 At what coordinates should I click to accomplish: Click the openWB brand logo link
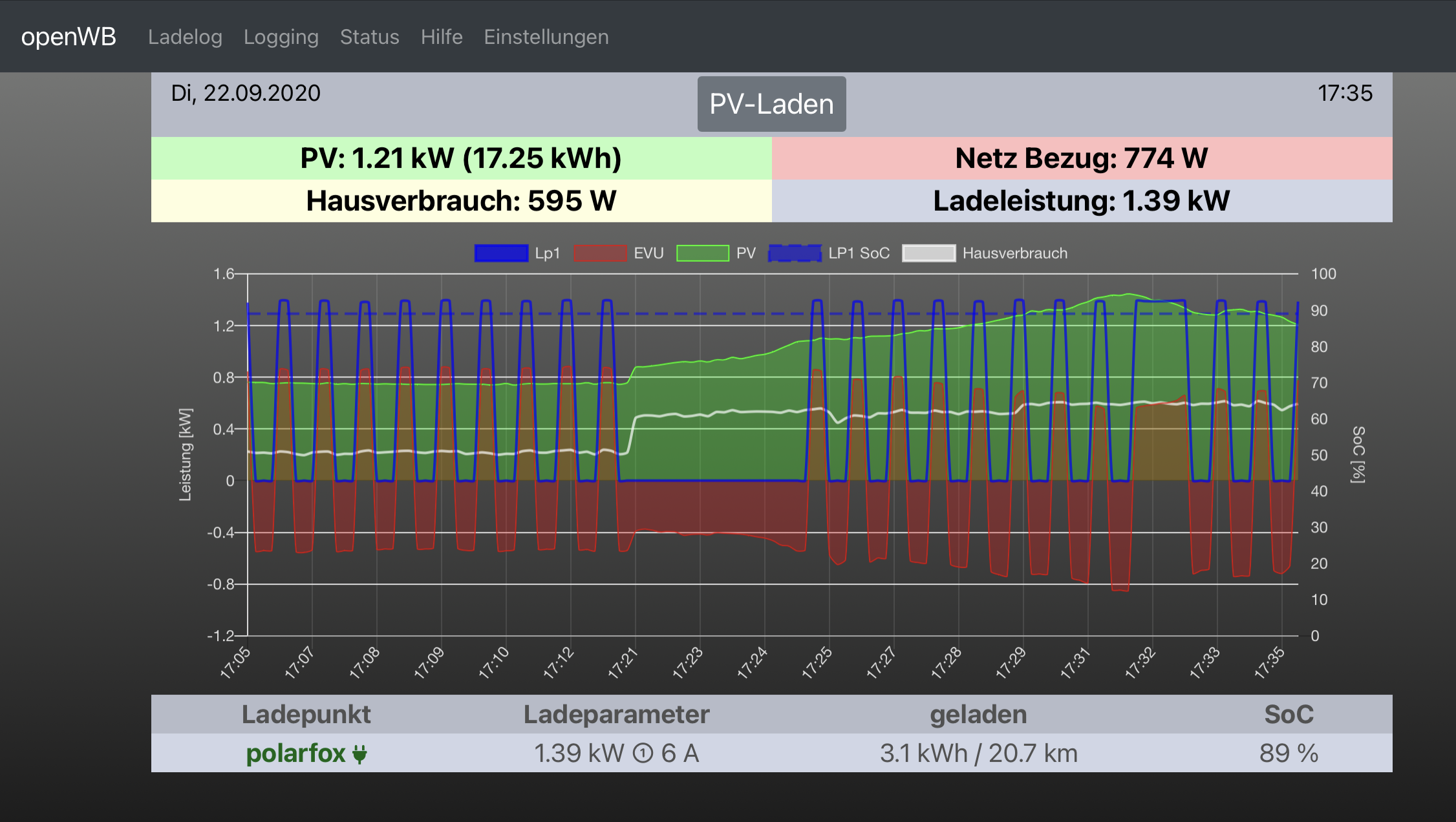pyautogui.click(x=69, y=37)
